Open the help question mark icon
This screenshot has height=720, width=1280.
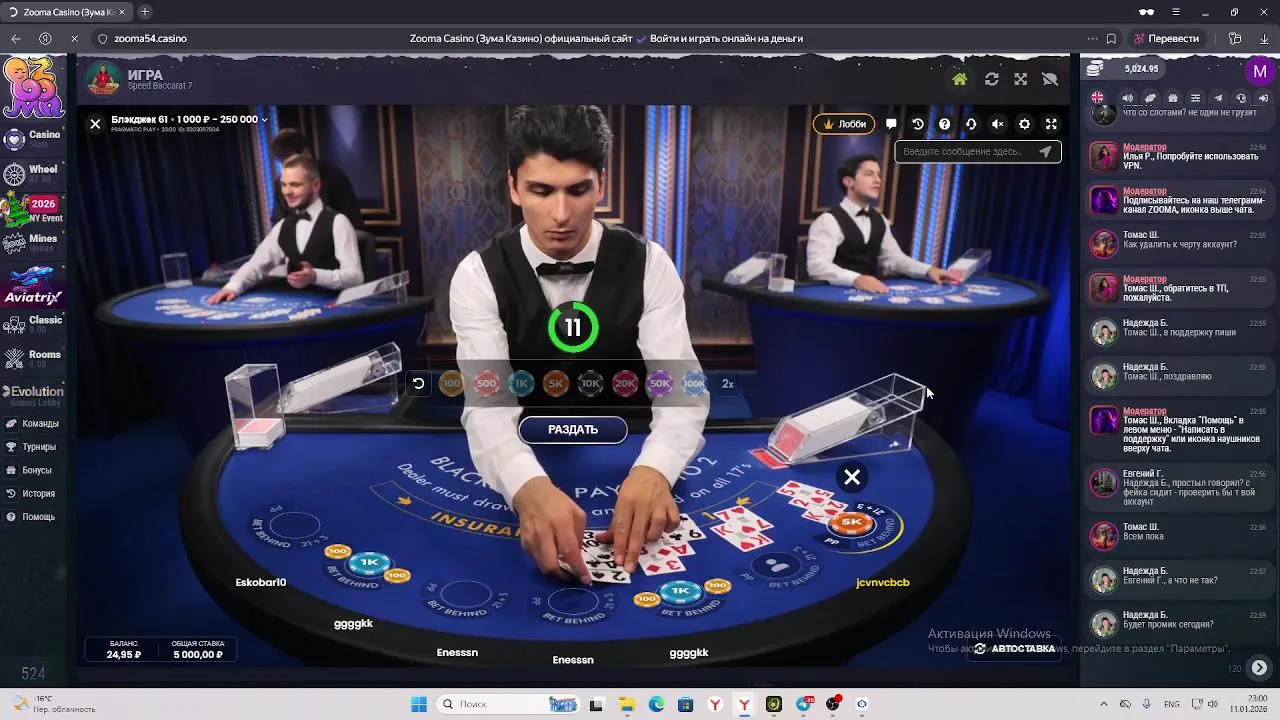944,124
